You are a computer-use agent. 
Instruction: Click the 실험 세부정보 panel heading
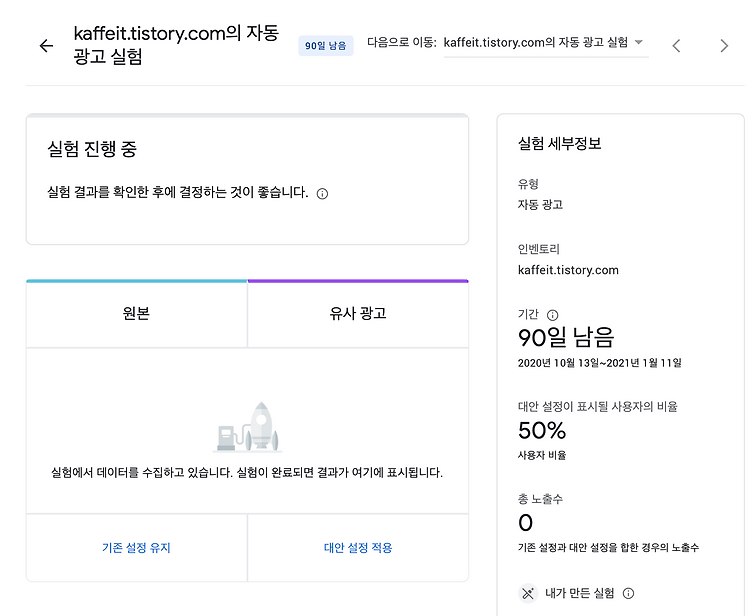[x=560, y=143]
